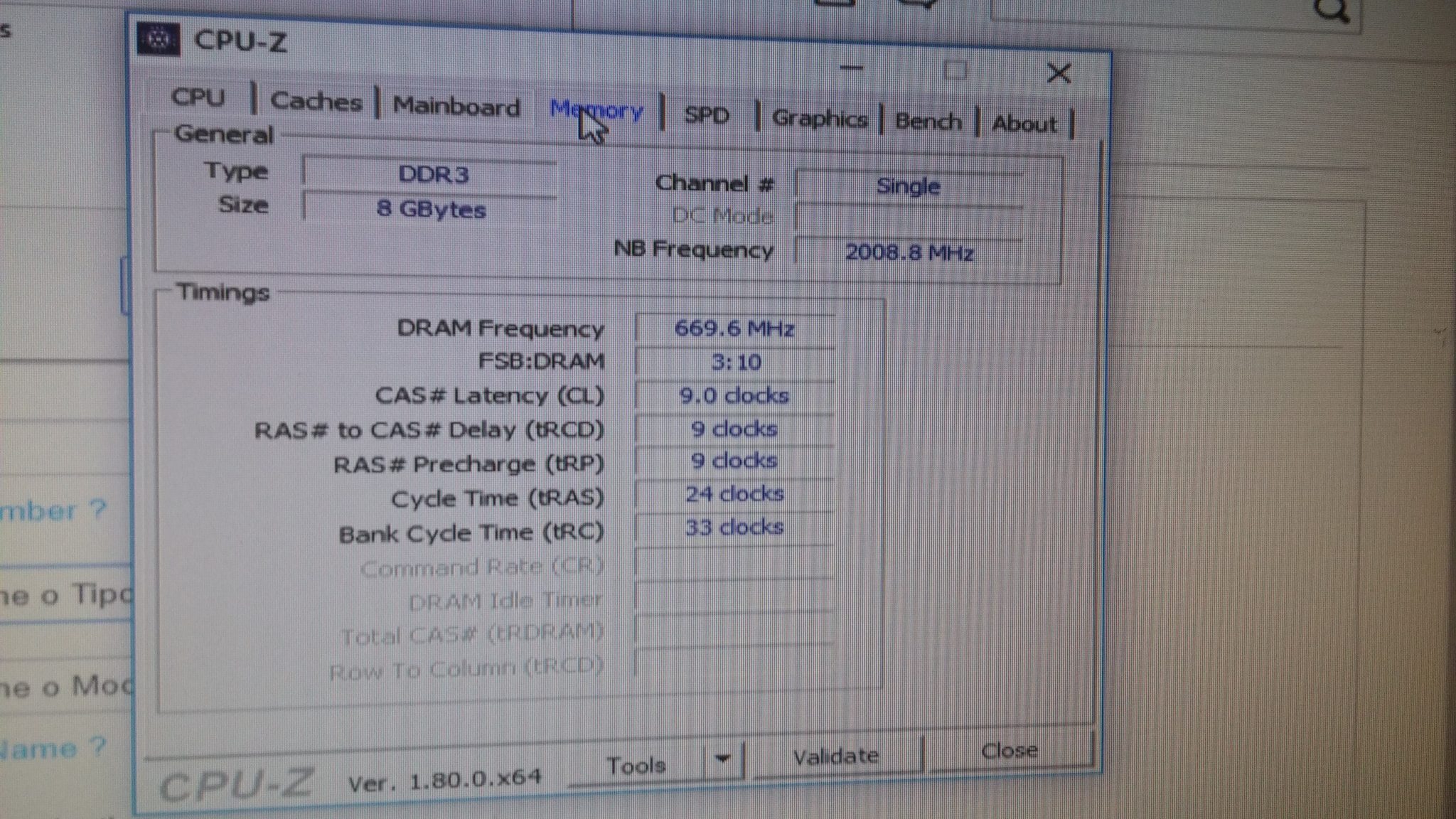
Task: Click the tRP 9 clocks value
Action: coord(734,461)
